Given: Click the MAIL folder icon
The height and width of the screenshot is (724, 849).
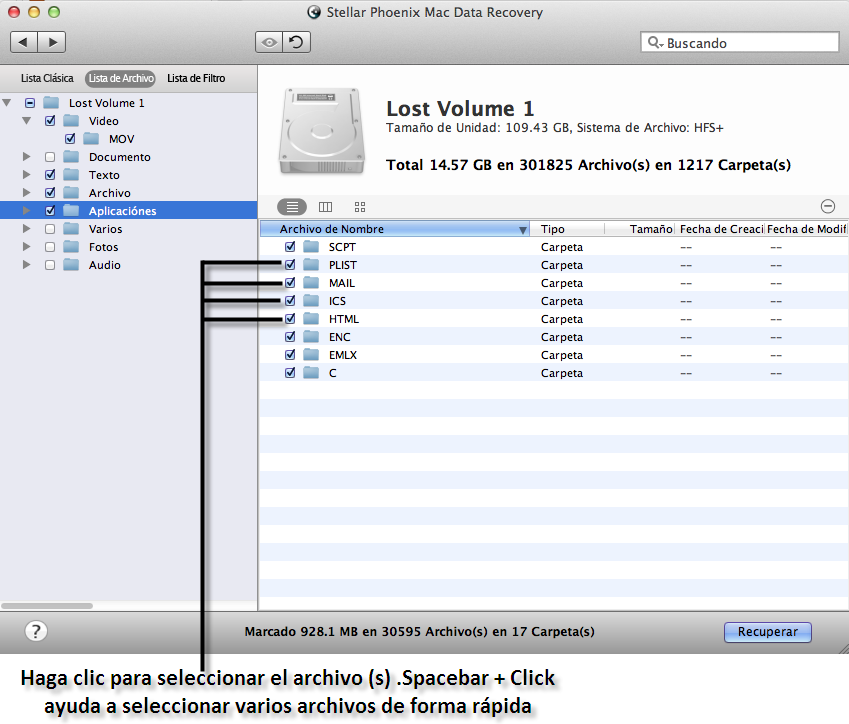Looking at the screenshot, I should point(311,283).
